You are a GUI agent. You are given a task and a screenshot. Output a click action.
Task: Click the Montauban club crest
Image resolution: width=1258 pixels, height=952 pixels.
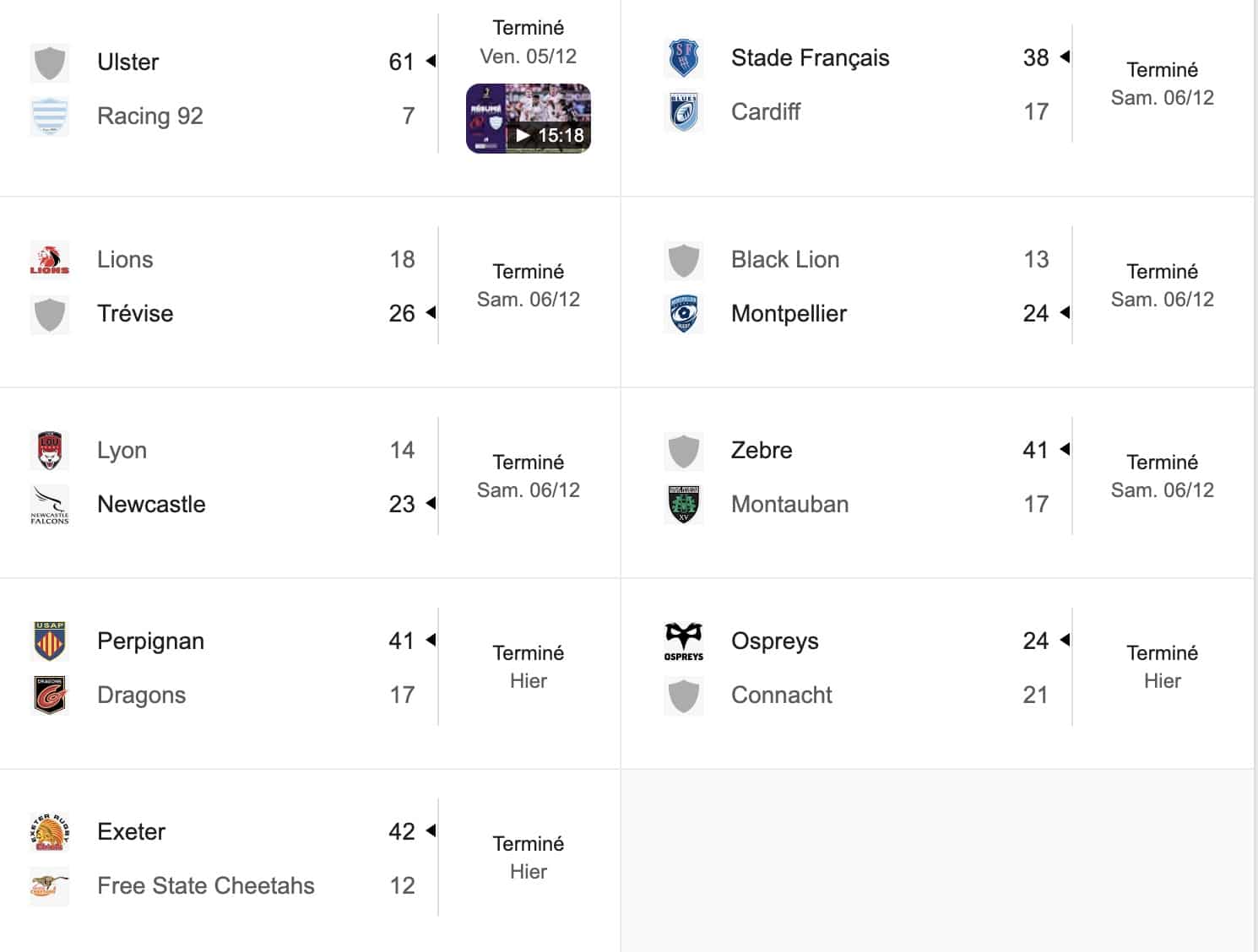683,504
